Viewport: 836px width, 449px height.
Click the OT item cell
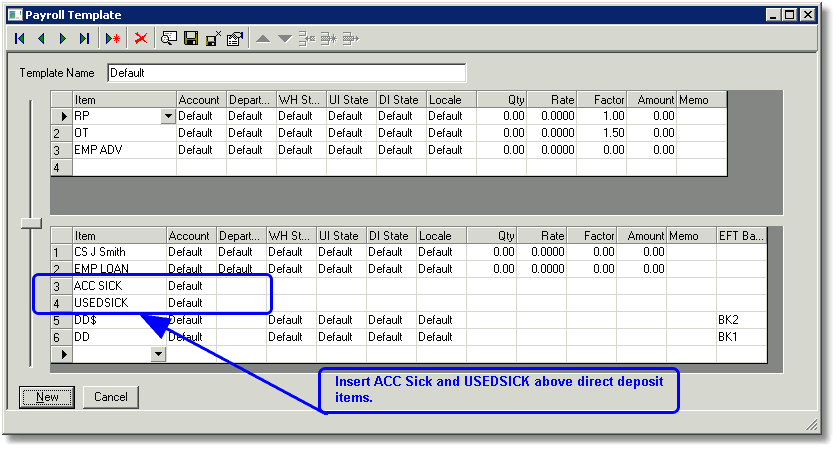pyautogui.click(x=124, y=133)
